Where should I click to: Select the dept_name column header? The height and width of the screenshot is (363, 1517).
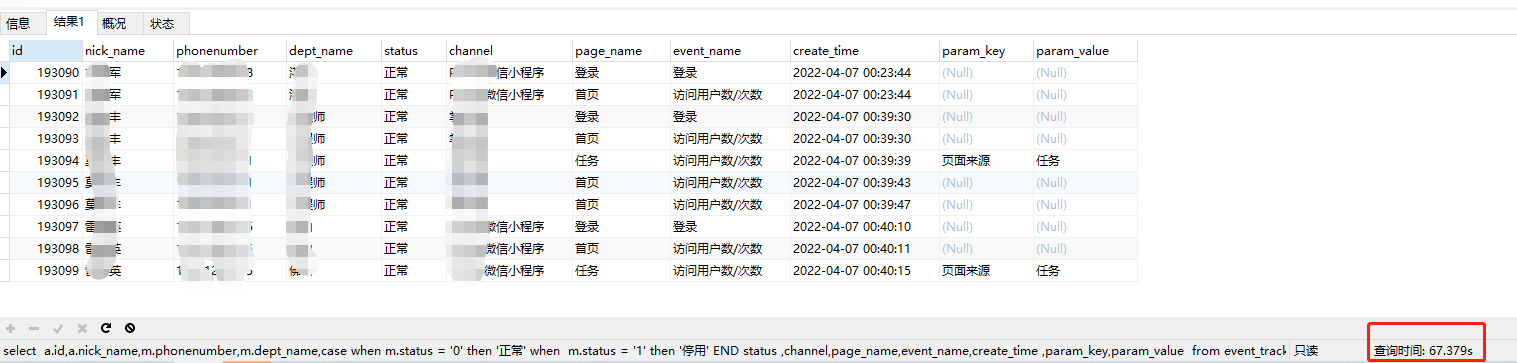(334, 50)
